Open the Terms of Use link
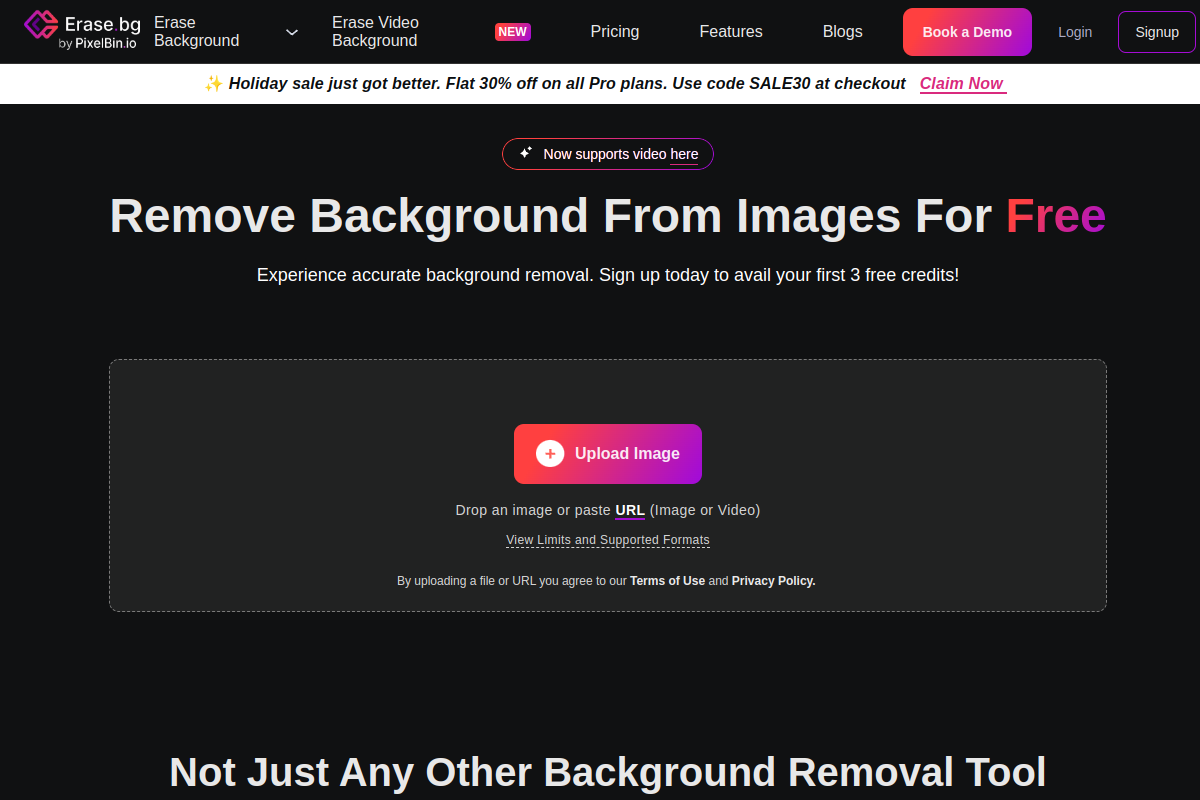 click(x=667, y=581)
